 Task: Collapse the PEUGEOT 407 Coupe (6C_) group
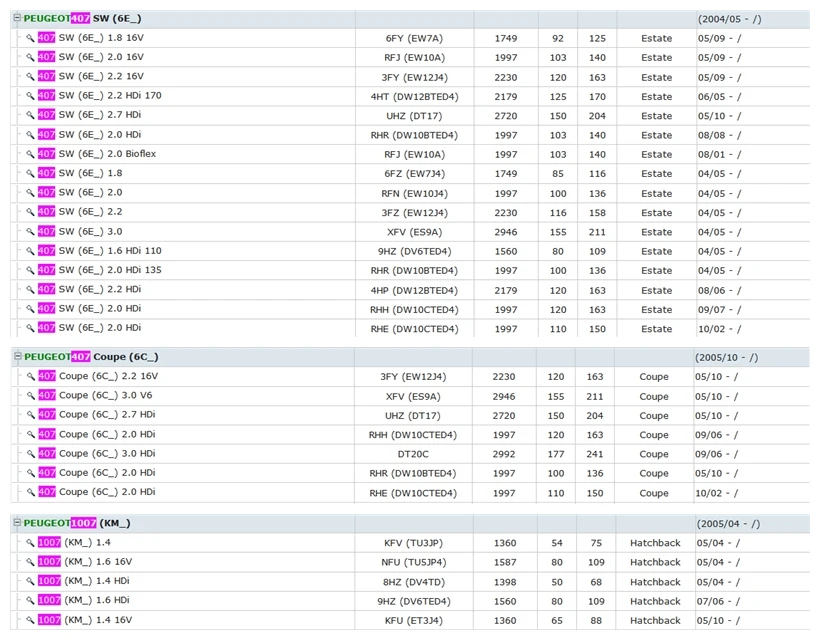[x=18, y=356]
